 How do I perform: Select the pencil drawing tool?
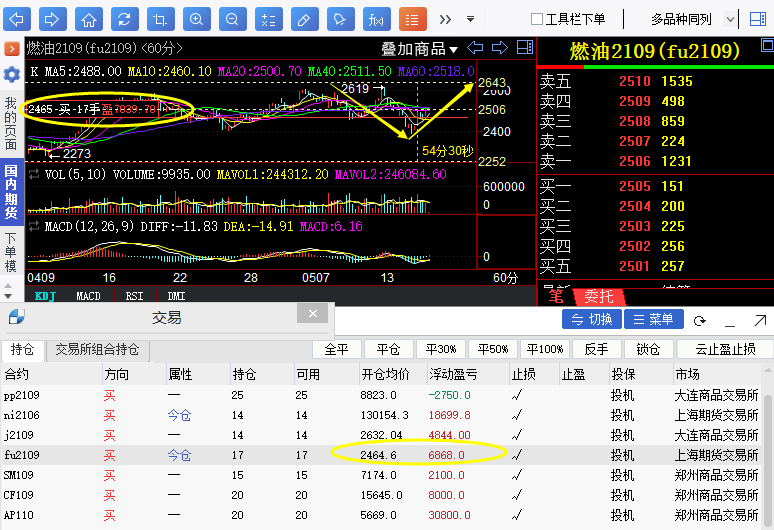point(305,20)
